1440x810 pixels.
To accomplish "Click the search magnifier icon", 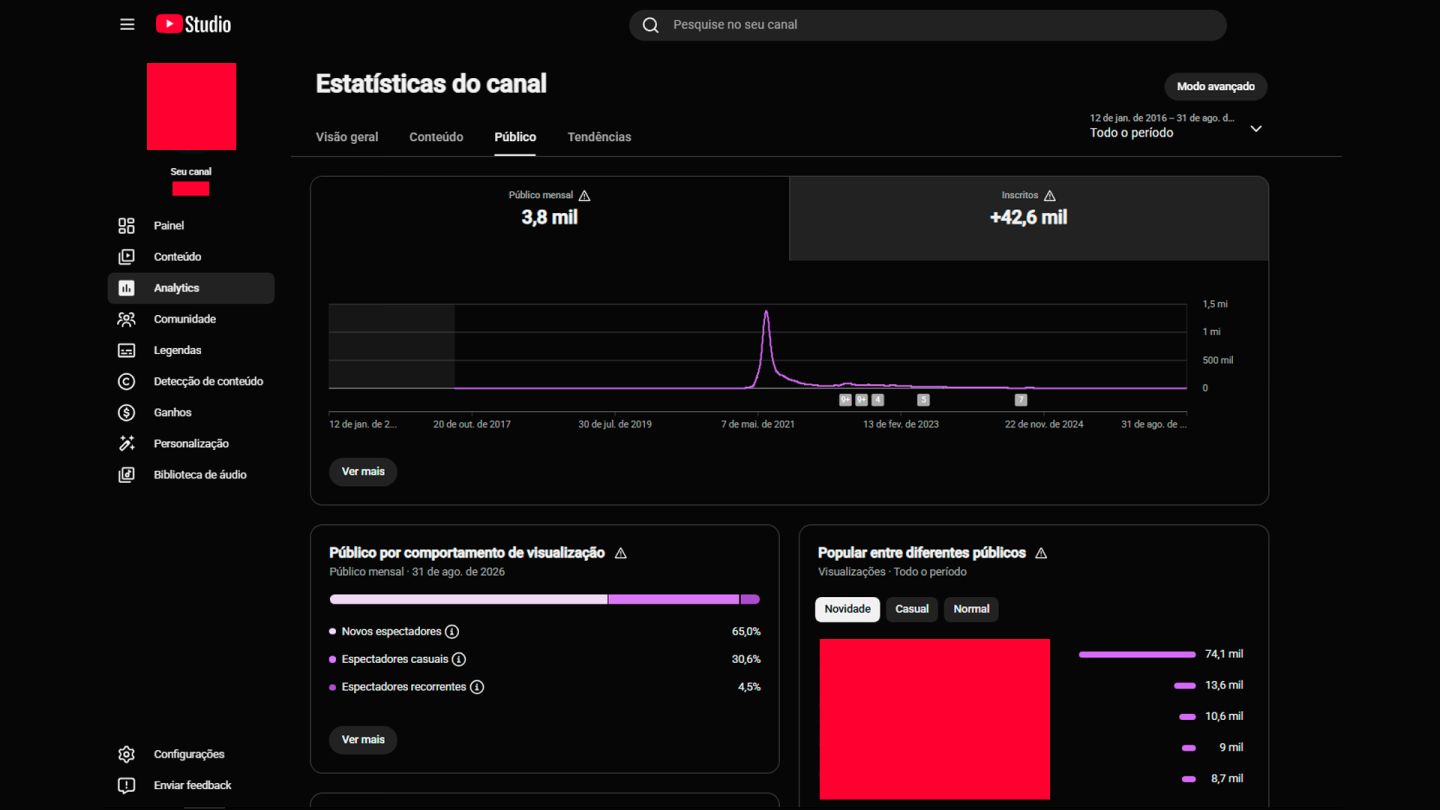I will click(651, 25).
